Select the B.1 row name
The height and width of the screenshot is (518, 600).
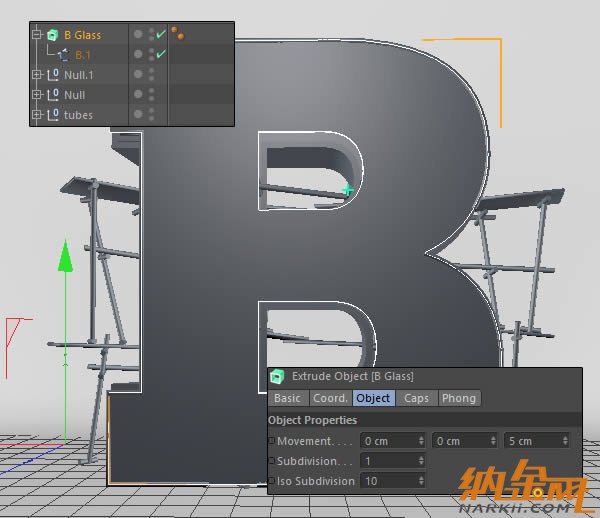tap(83, 55)
